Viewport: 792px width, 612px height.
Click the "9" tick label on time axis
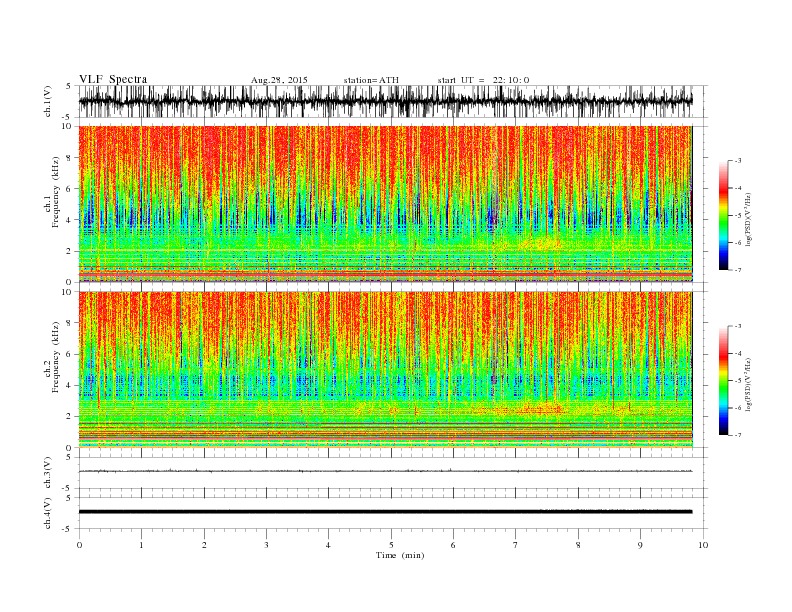640,545
